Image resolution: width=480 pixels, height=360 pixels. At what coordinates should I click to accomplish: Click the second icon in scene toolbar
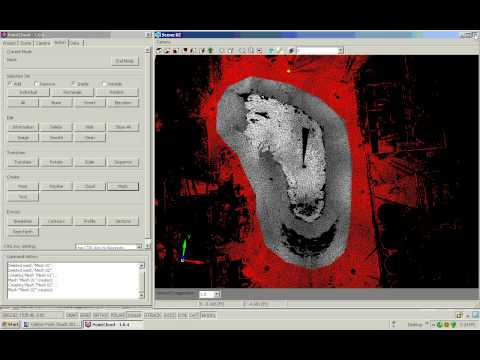tap(167, 51)
